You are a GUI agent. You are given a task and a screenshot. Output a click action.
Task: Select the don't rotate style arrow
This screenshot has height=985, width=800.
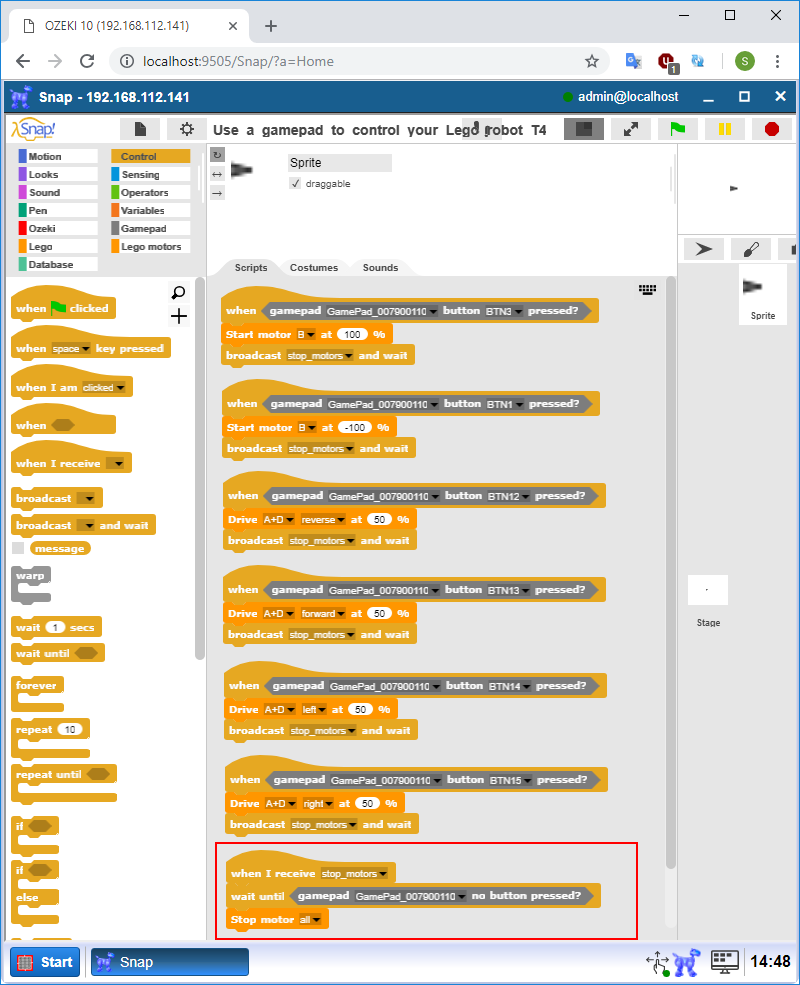click(x=217, y=193)
